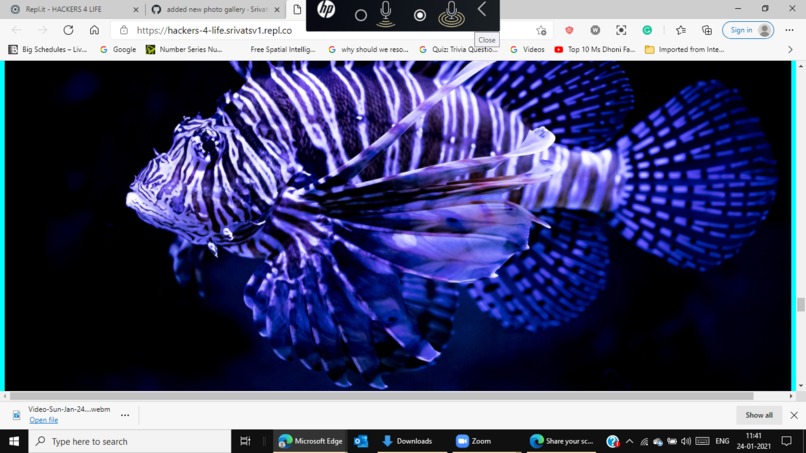Close the downloads bar
Image resolution: width=806 pixels, height=453 pixels.
coord(794,415)
